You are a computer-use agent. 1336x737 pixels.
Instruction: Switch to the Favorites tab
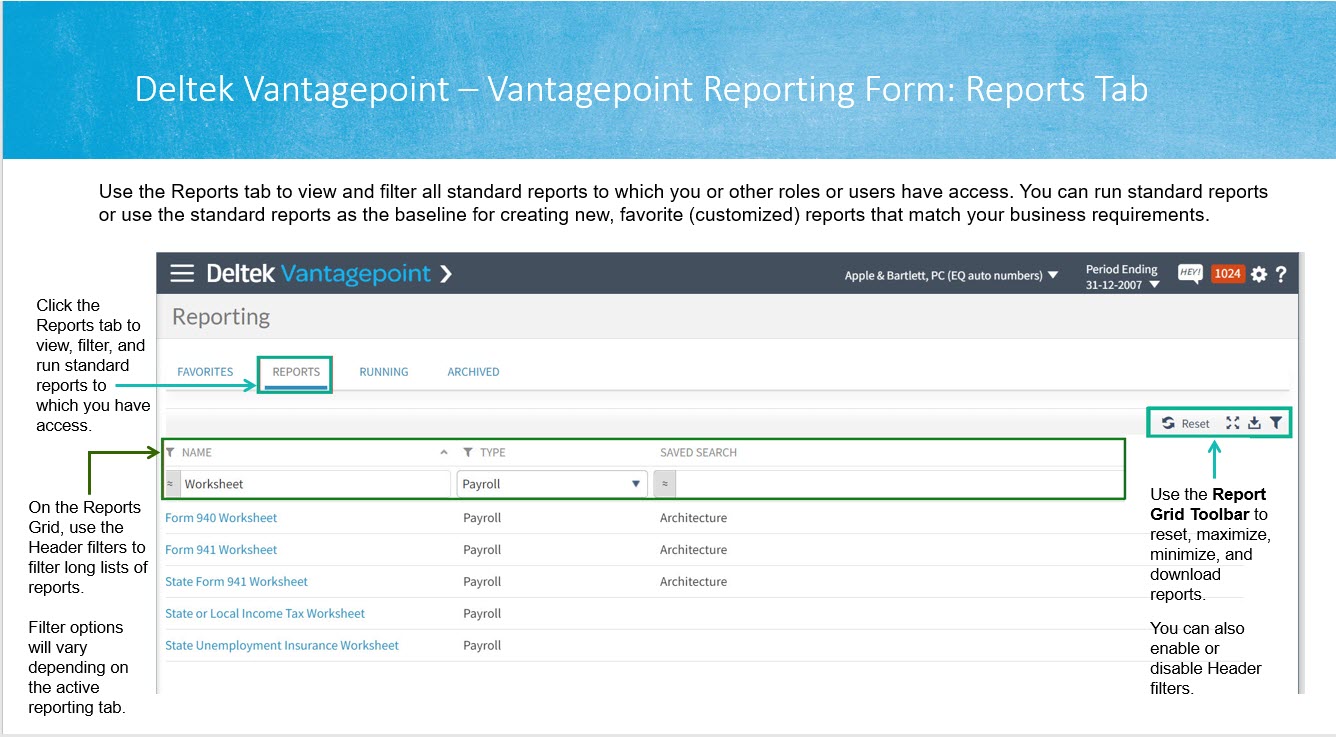pos(205,372)
